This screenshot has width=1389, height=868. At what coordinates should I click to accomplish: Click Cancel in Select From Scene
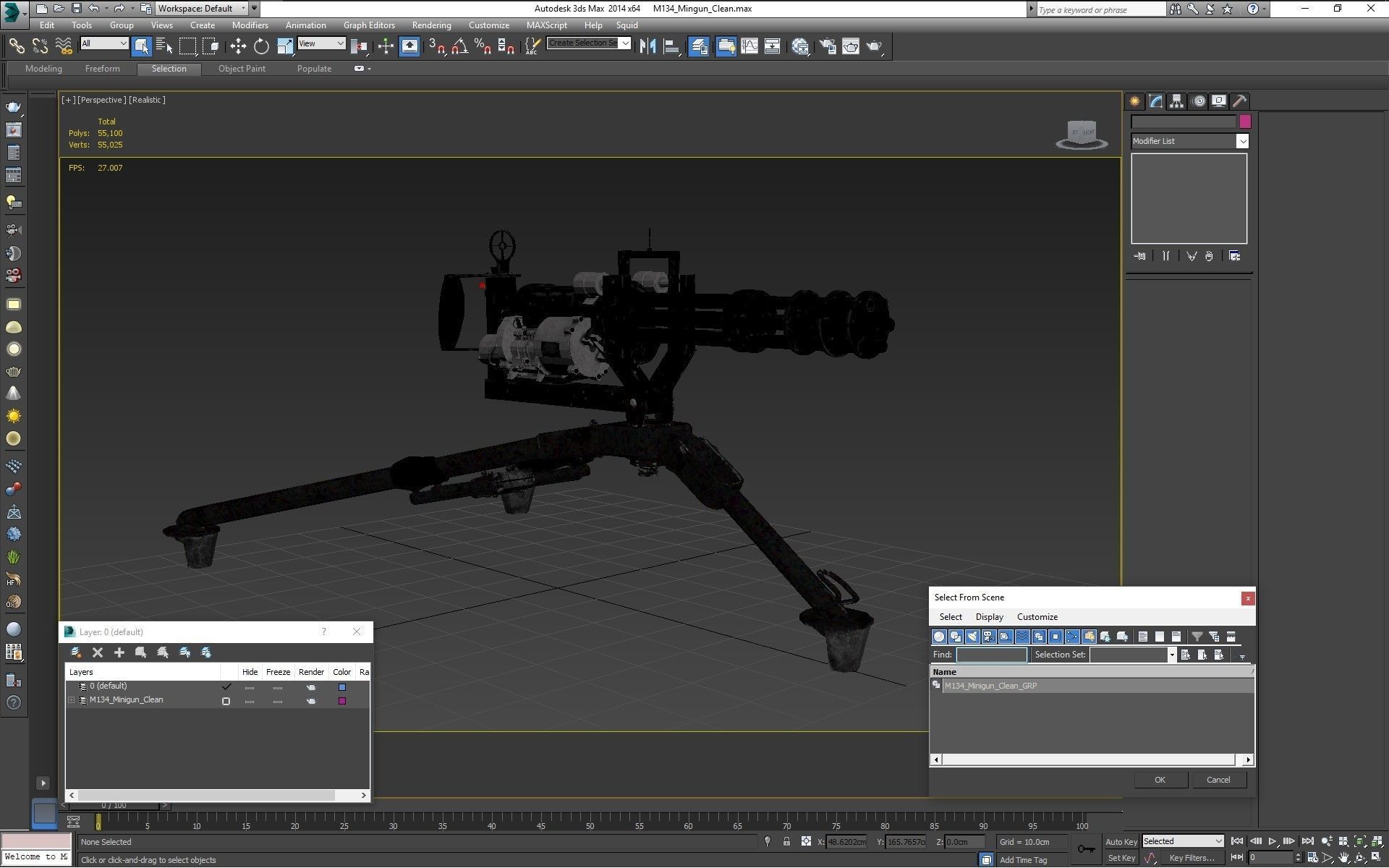coord(1218,780)
